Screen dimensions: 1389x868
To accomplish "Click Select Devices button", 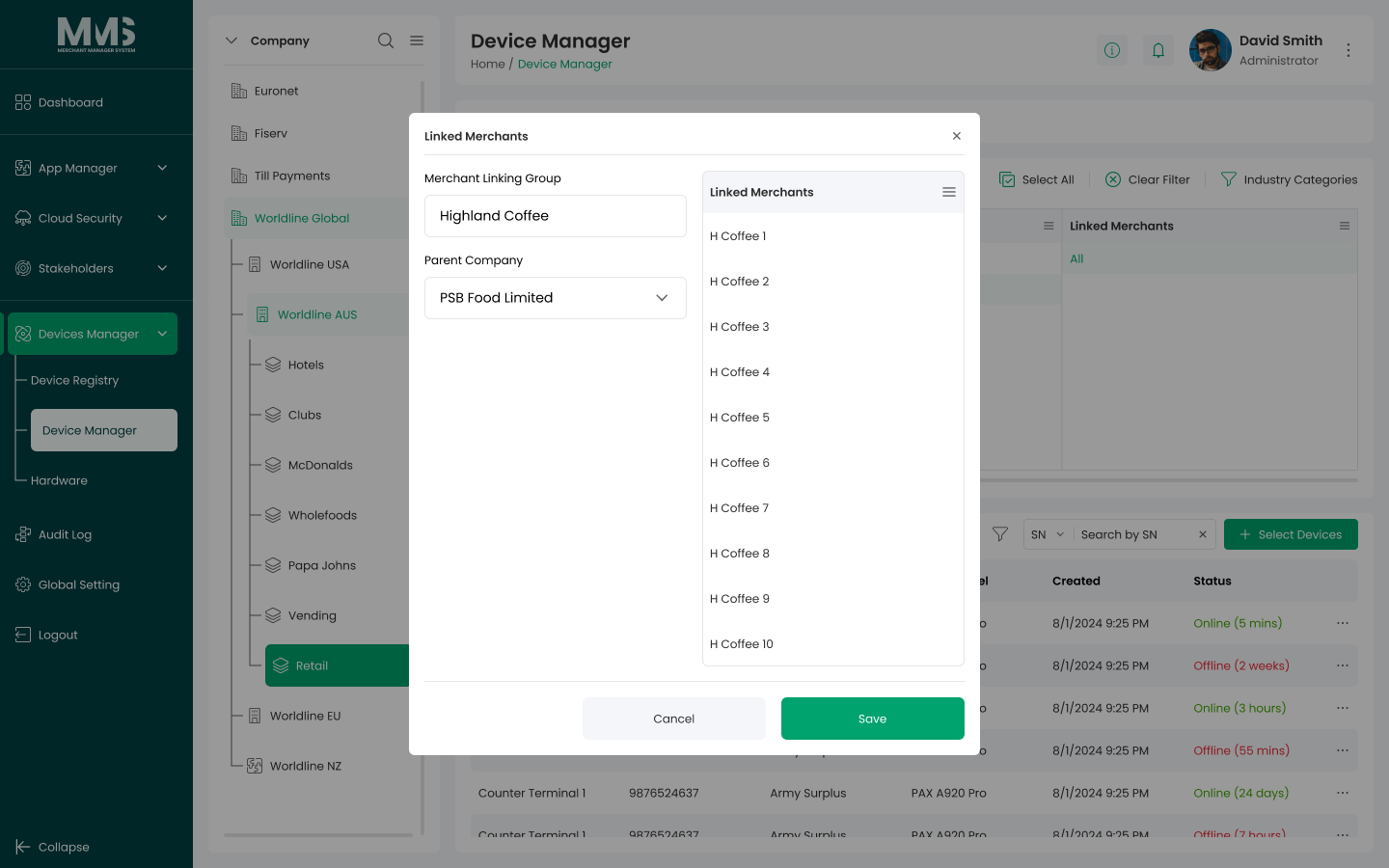I will (1291, 534).
